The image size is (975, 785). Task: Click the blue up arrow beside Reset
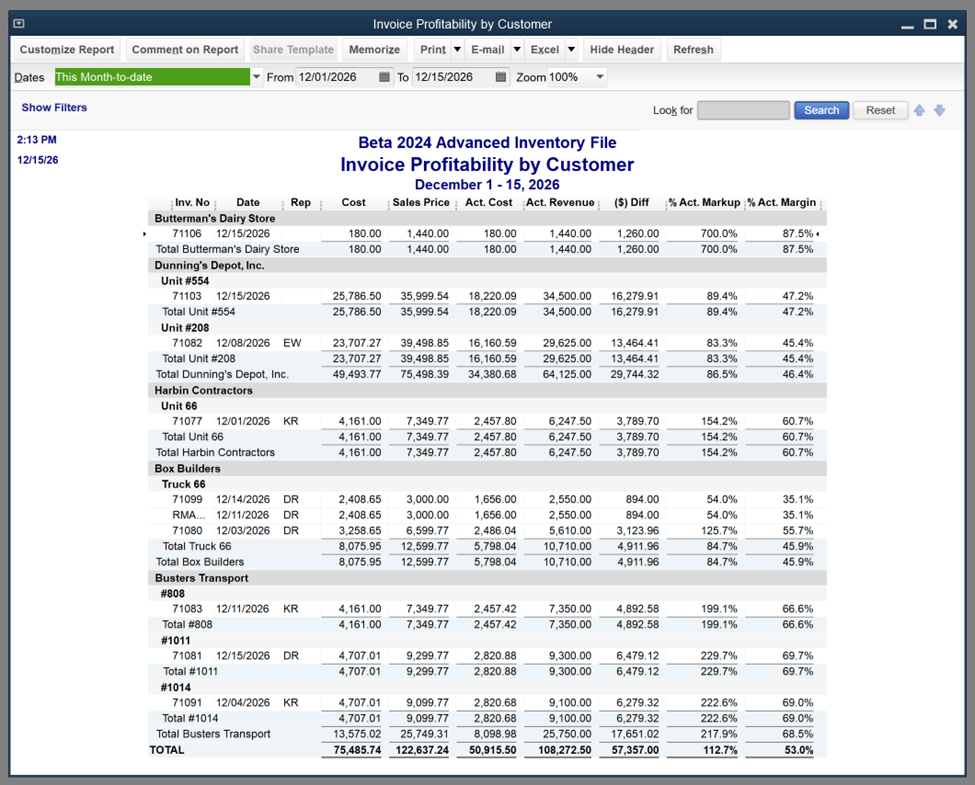[x=919, y=110]
